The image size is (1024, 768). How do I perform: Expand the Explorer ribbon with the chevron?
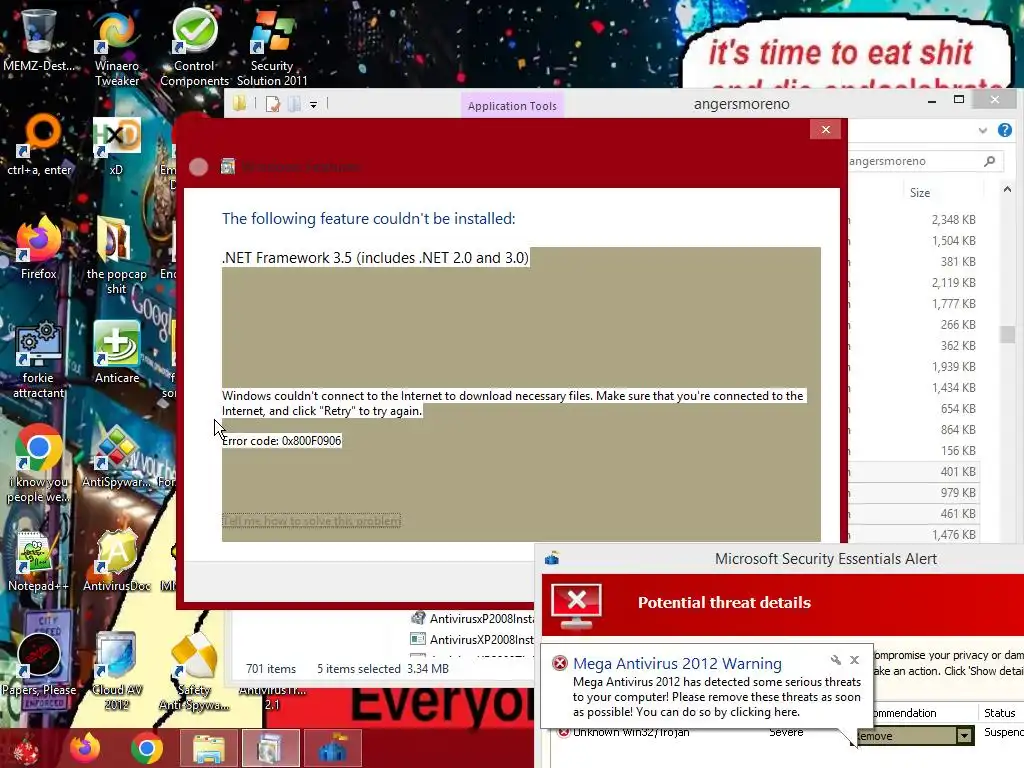click(x=982, y=130)
